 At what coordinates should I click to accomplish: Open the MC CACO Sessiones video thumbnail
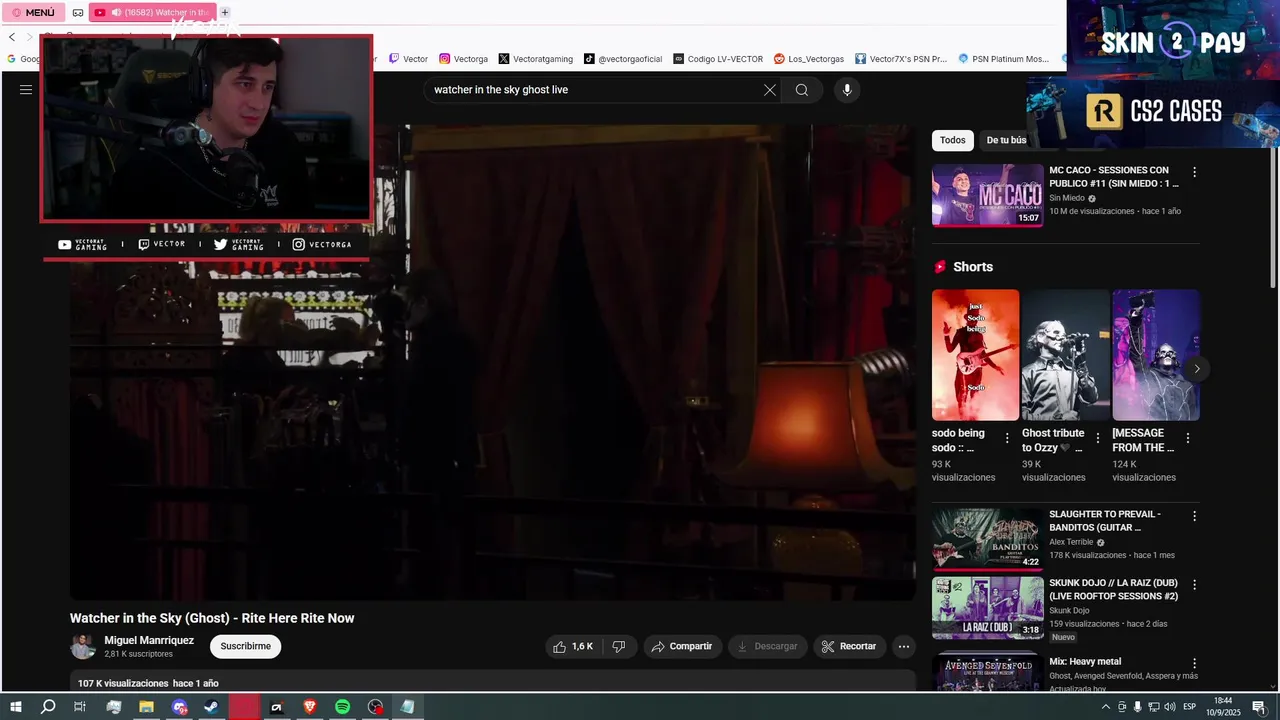click(x=987, y=196)
